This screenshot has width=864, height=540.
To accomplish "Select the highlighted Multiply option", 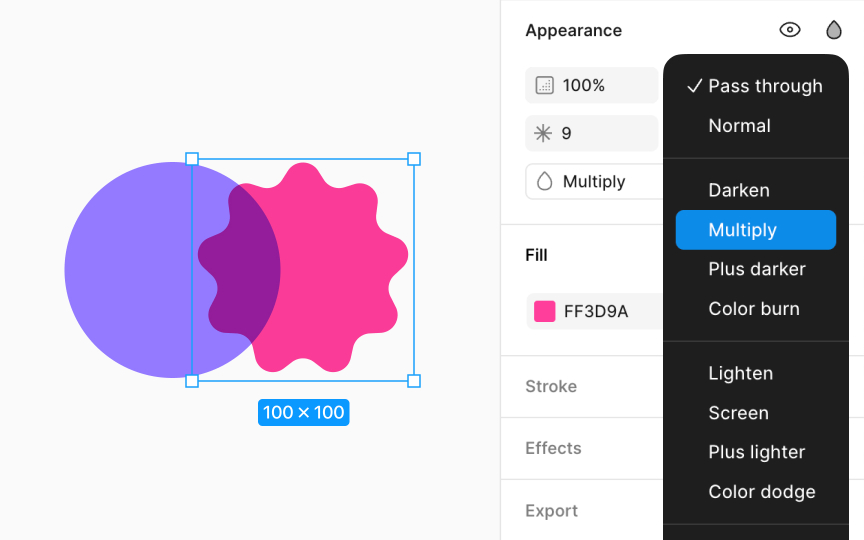I will [755, 230].
